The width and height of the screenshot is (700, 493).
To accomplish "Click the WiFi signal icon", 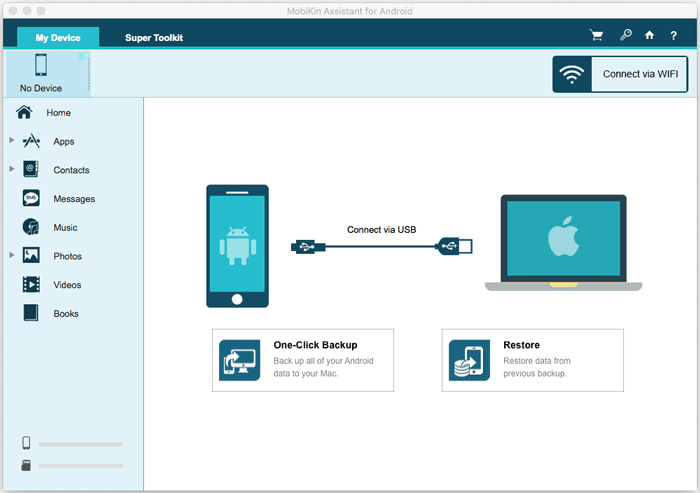I will click(571, 74).
